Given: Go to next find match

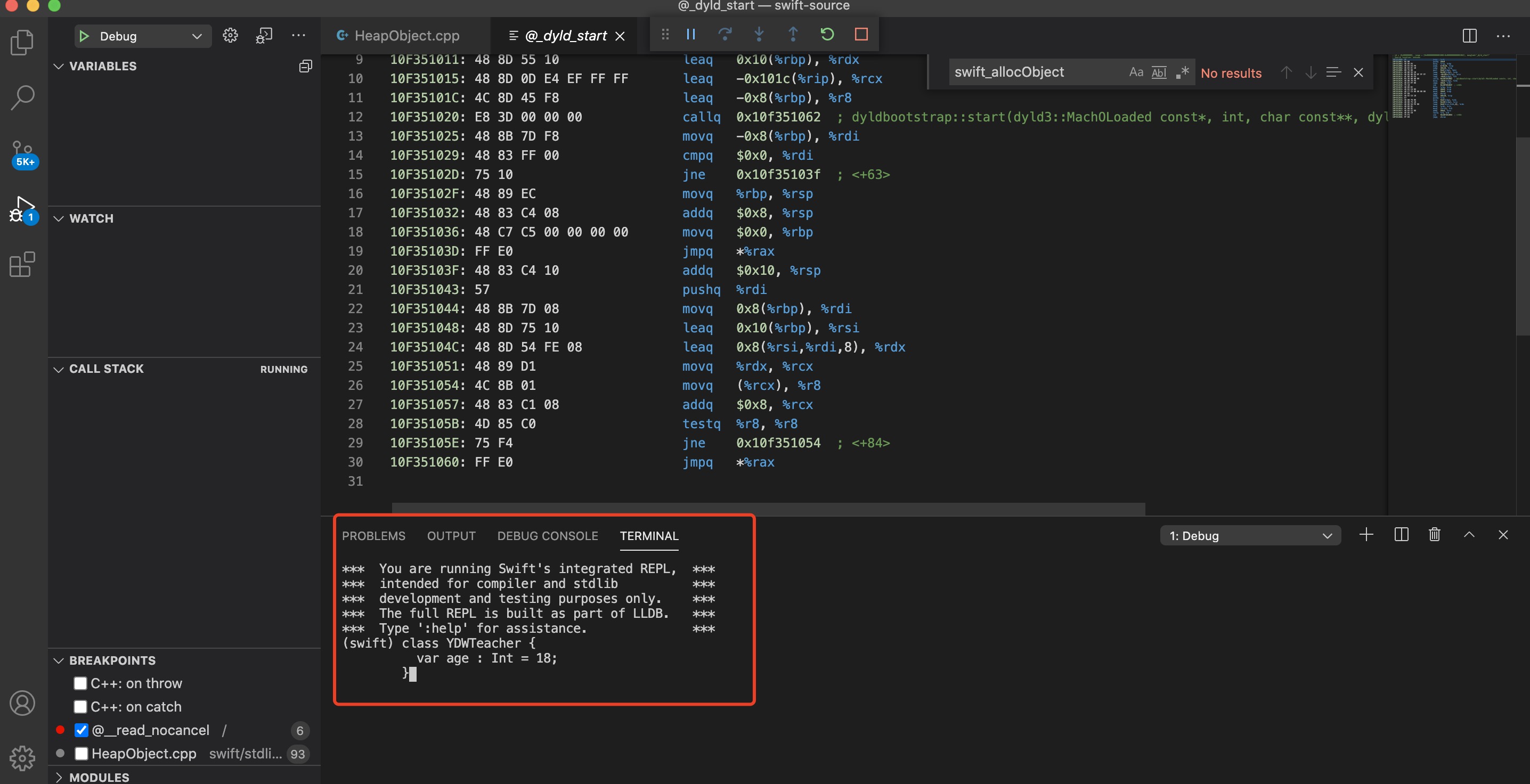Looking at the screenshot, I should (x=1311, y=72).
